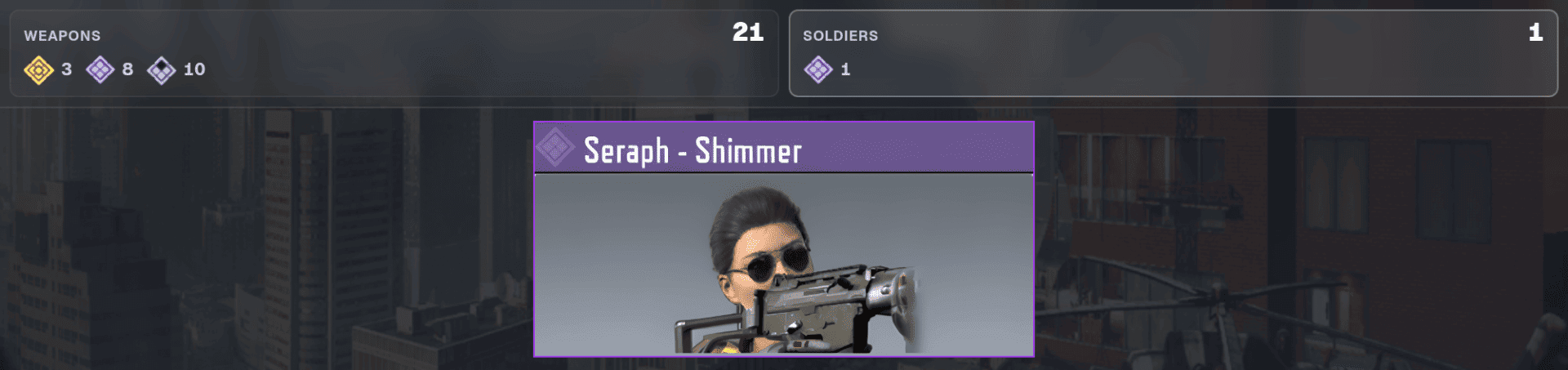Click the epic soldiers count beside the icon
1568x370 pixels.
tap(845, 69)
